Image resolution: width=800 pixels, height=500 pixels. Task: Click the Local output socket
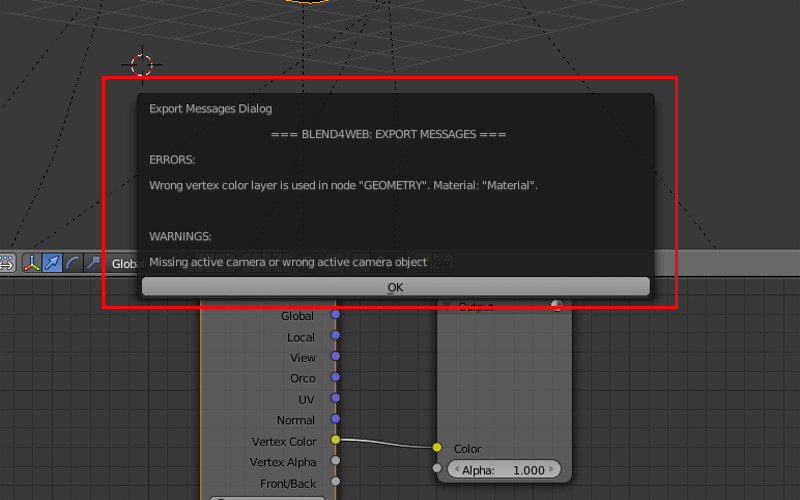click(x=335, y=337)
